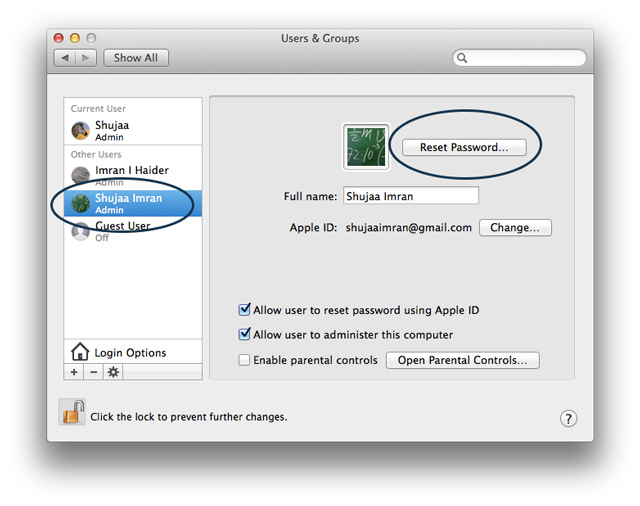Remove selected user with minus button

coord(93,372)
